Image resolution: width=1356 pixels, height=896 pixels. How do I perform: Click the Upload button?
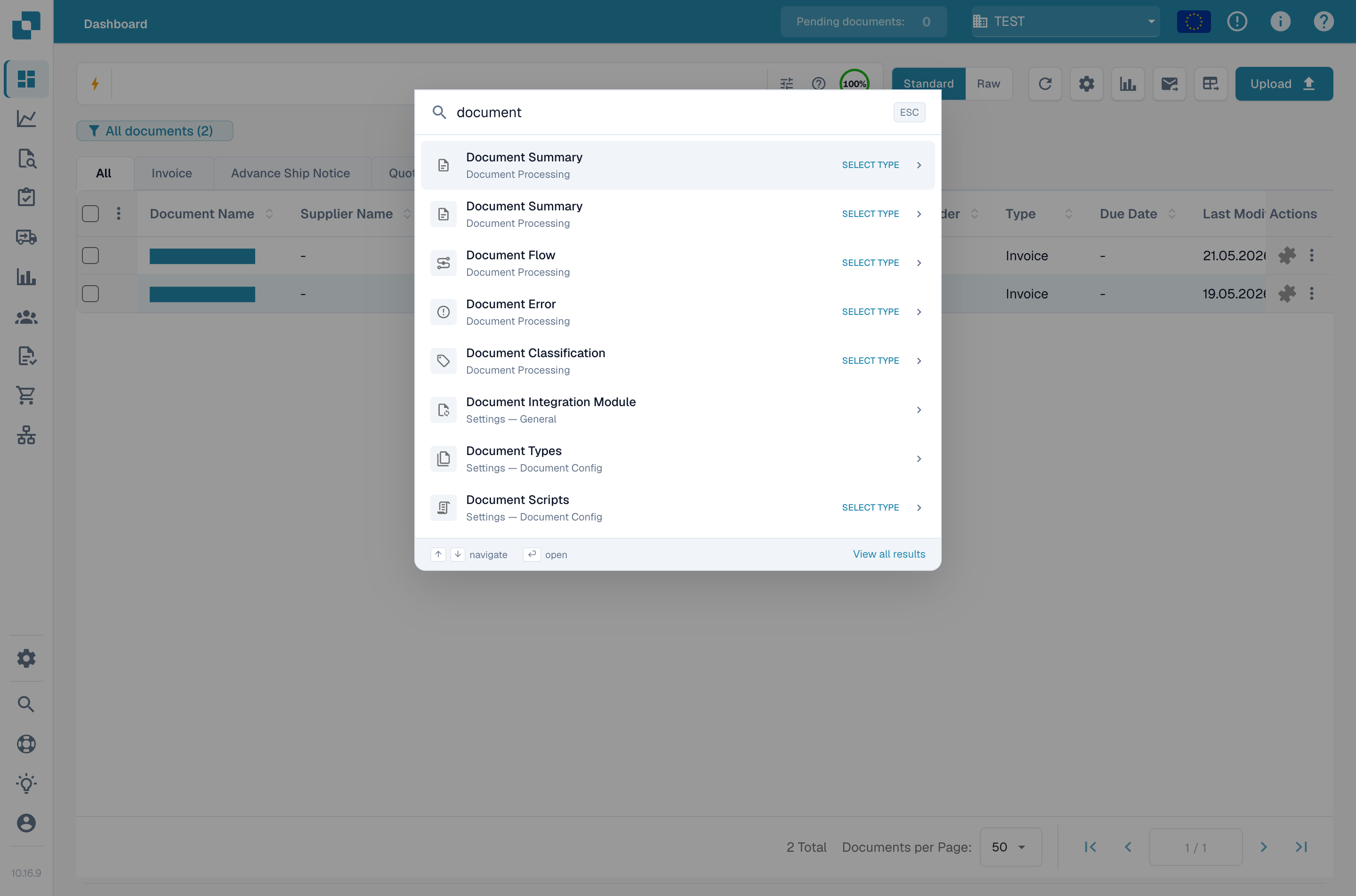click(x=1284, y=84)
